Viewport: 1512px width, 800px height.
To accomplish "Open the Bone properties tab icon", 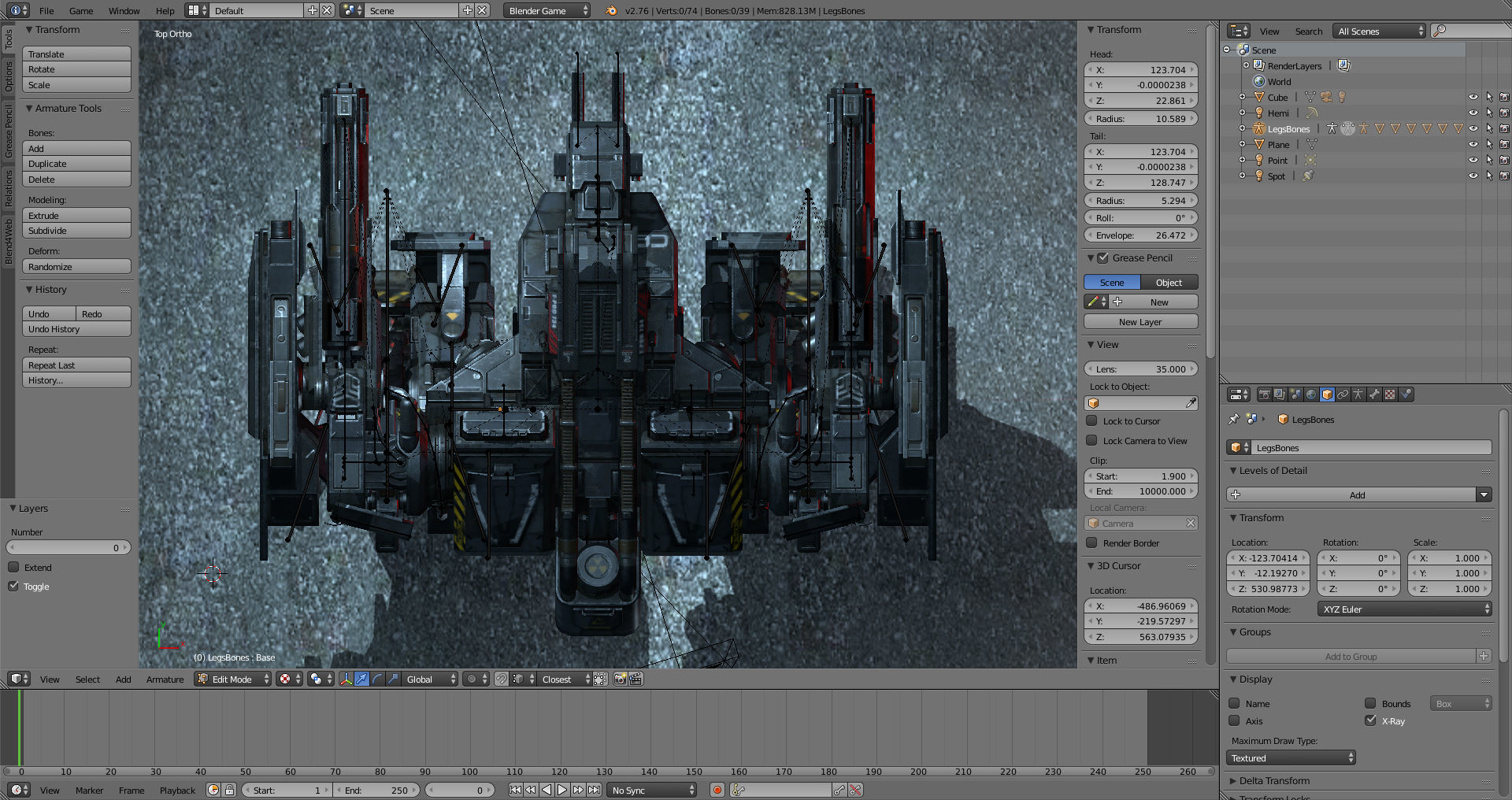I will tap(1374, 394).
